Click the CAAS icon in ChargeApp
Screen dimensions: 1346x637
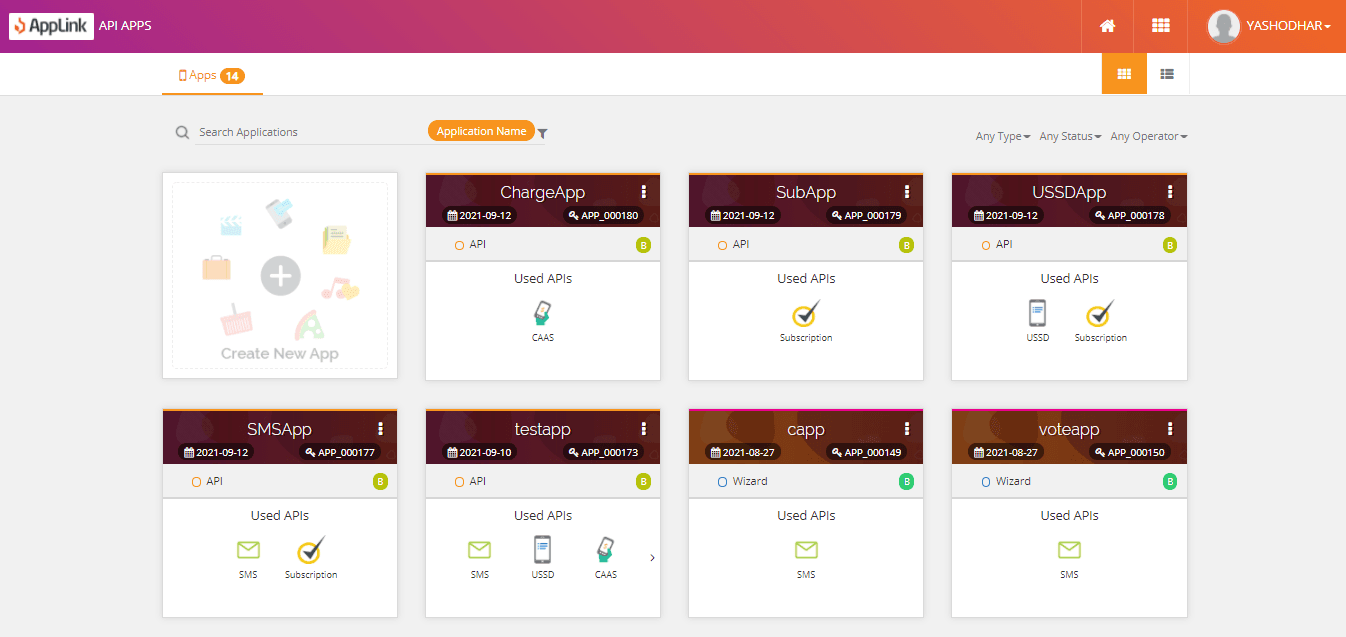tap(543, 314)
